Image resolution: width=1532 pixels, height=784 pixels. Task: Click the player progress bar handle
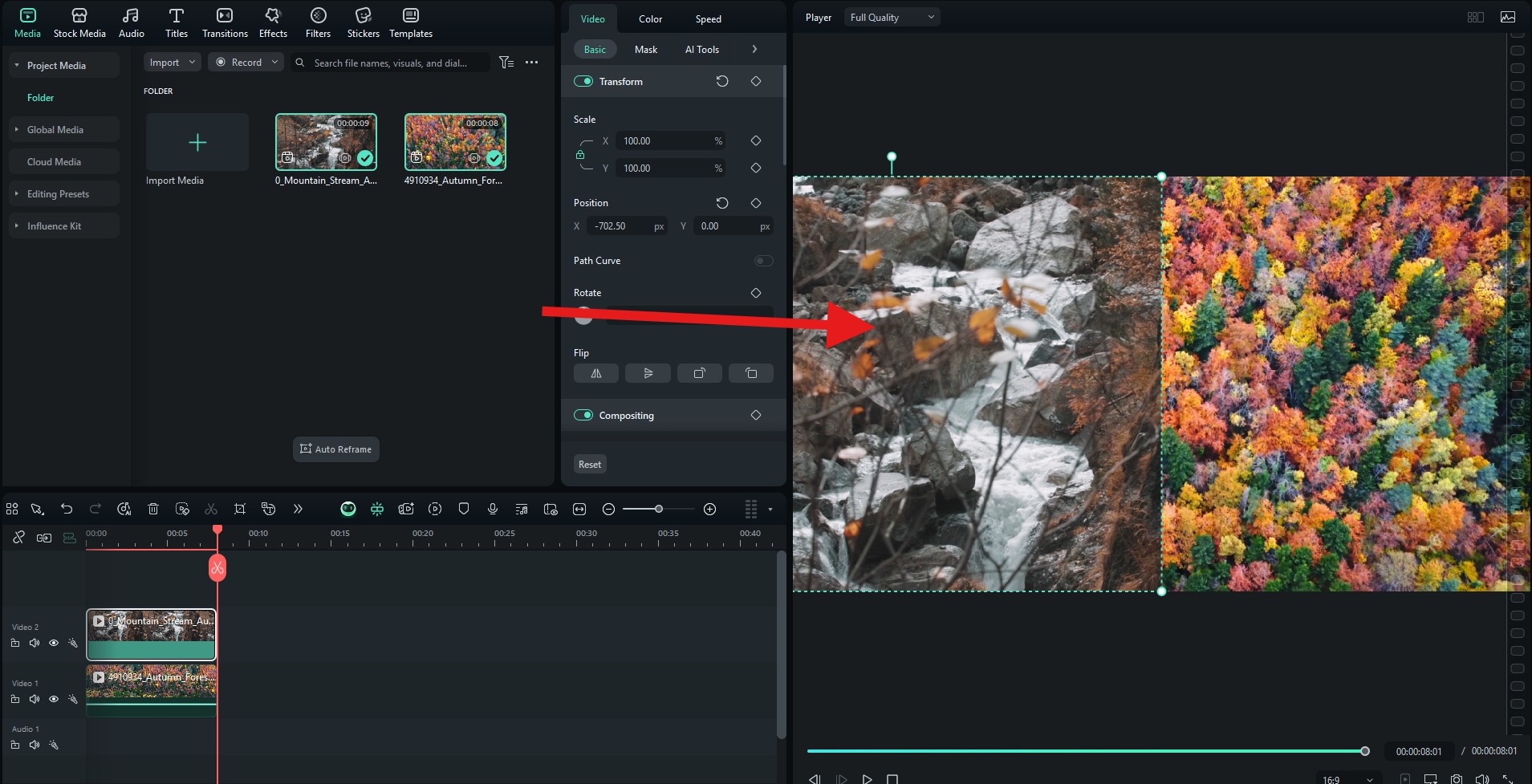(1364, 751)
